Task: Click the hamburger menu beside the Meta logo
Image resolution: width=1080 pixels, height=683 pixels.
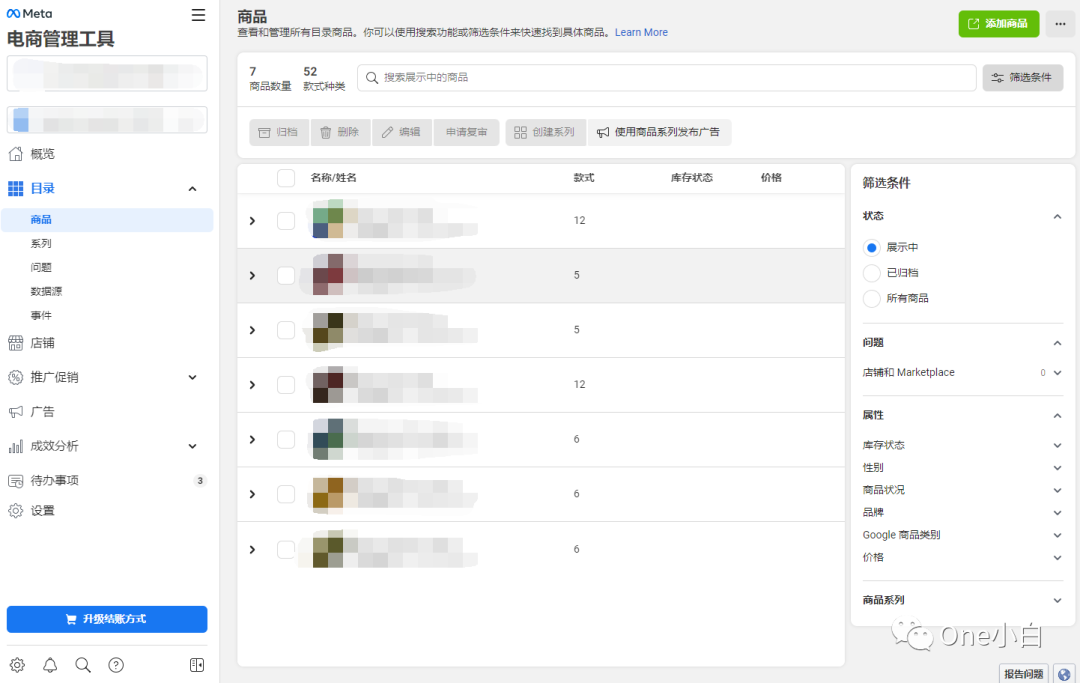Action: click(197, 15)
